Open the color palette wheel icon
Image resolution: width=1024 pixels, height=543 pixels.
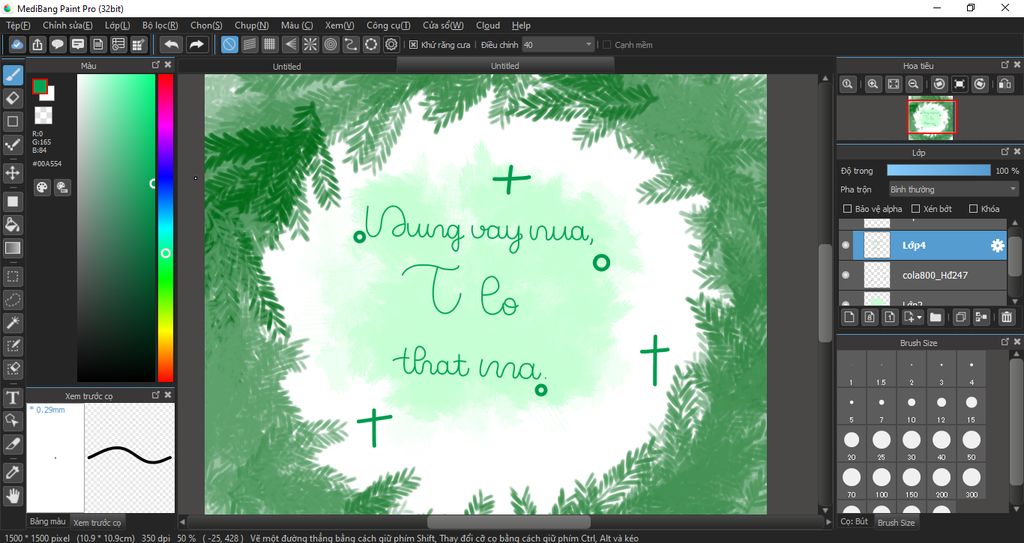42,188
